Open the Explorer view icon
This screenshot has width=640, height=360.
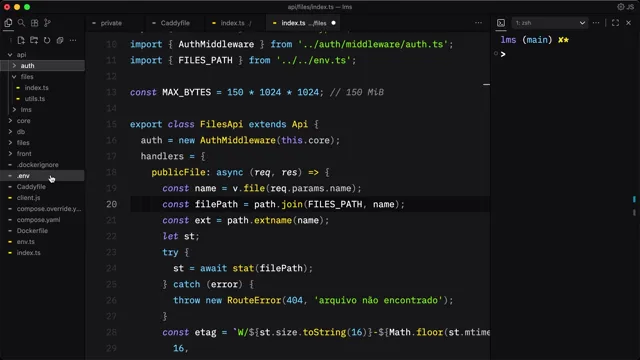tap(8, 23)
